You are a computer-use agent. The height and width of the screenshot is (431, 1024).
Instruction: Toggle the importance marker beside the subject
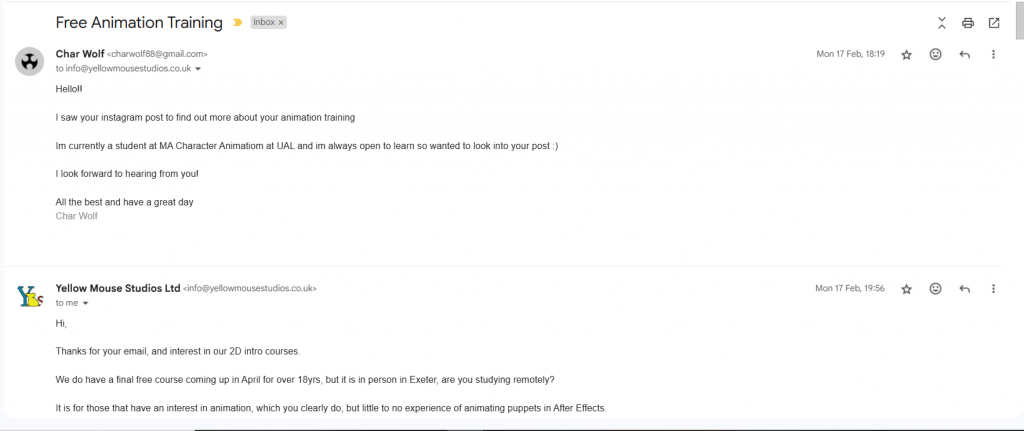coord(237,22)
